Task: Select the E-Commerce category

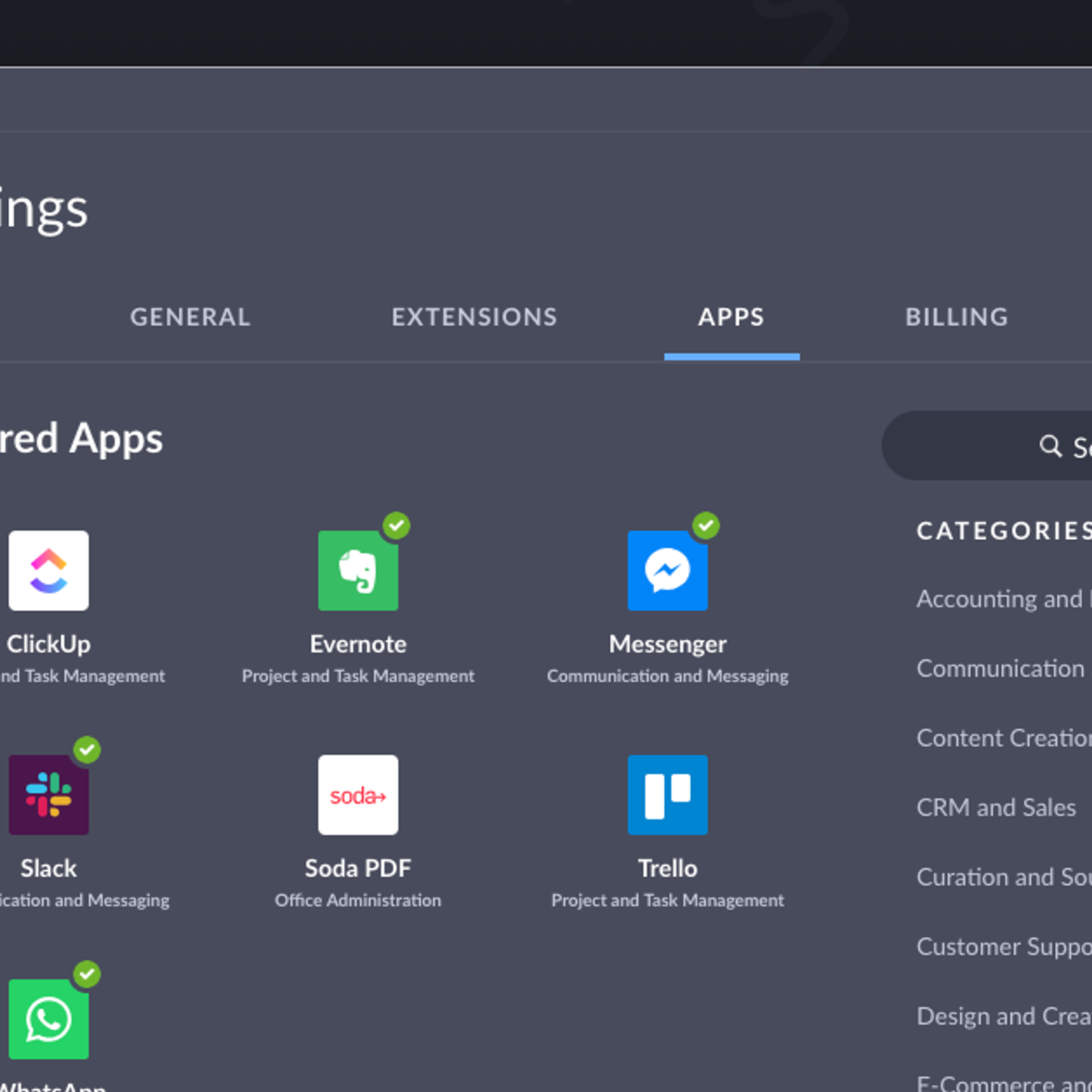Action: click(1004, 1083)
